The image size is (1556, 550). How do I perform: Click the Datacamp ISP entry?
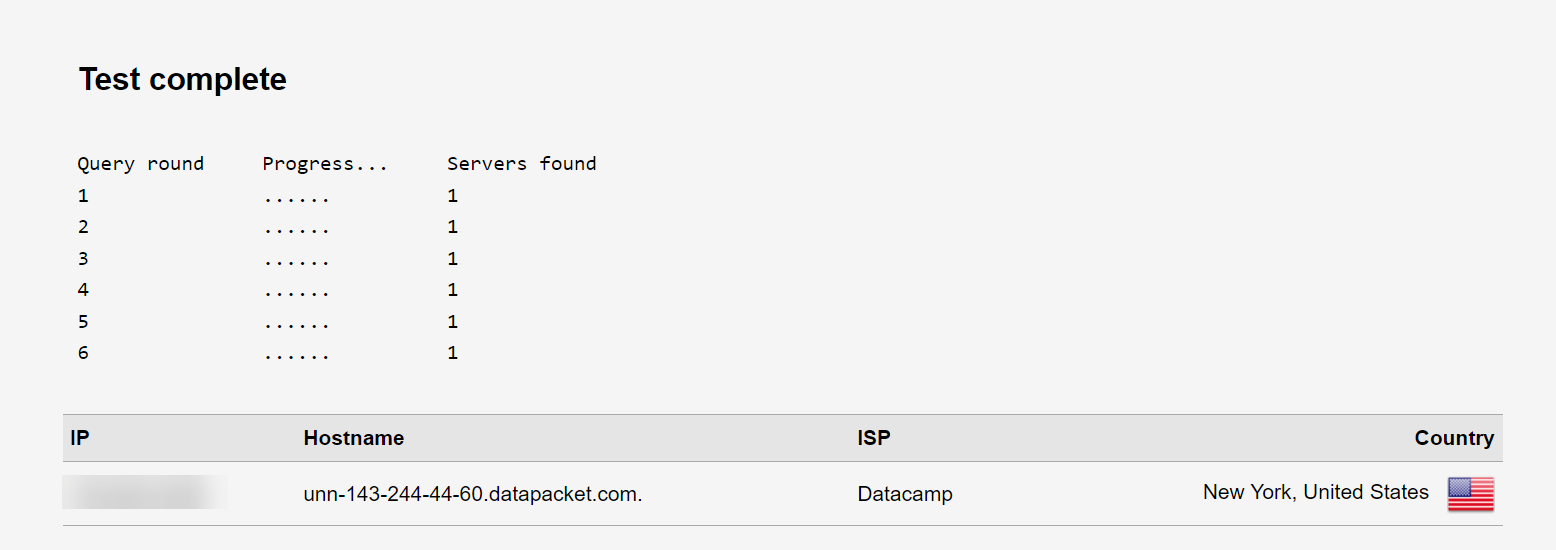coord(905,494)
